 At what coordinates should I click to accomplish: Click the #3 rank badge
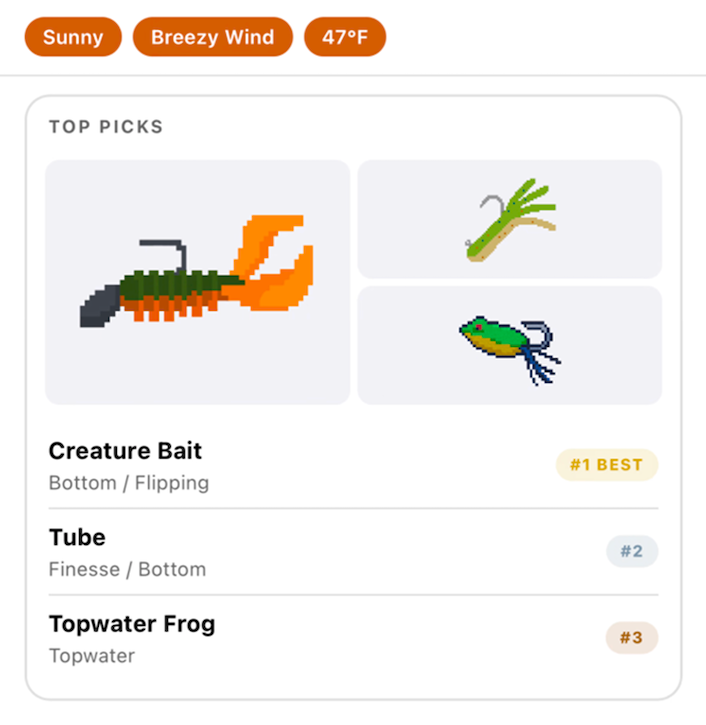pos(631,637)
